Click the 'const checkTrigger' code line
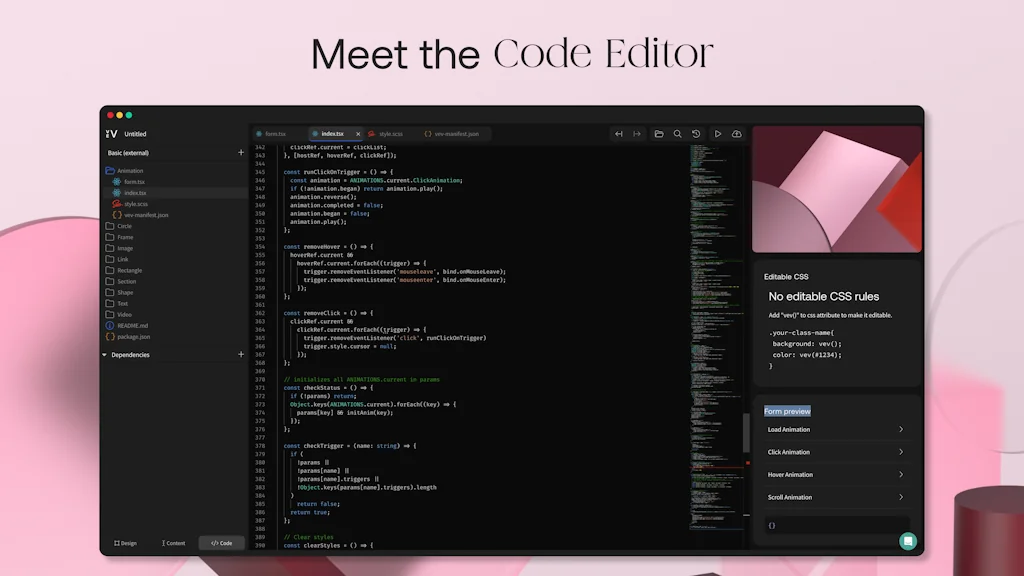The image size is (1024, 576). pos(350,445)
